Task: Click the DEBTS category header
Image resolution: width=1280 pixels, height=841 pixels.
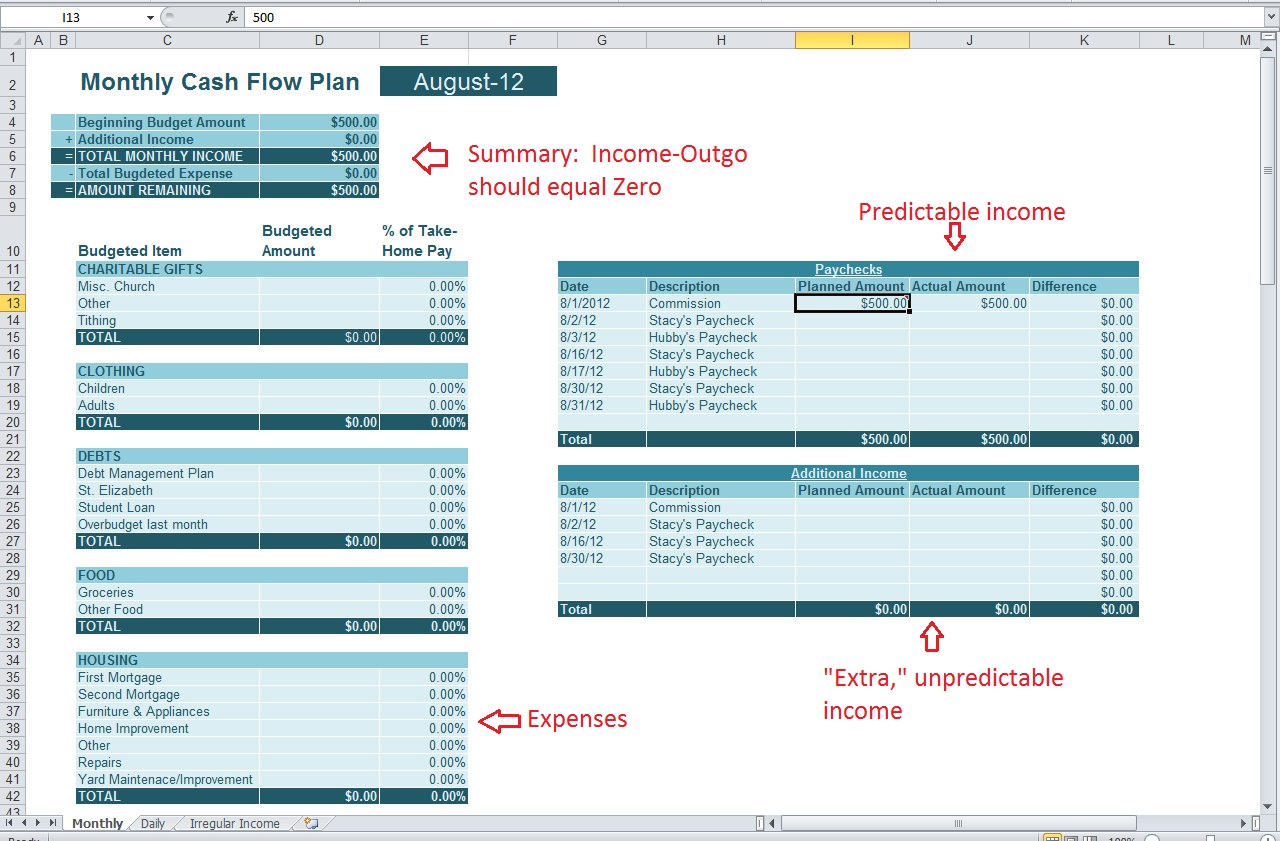Action: pyautogui.click(x=272, y=456)
